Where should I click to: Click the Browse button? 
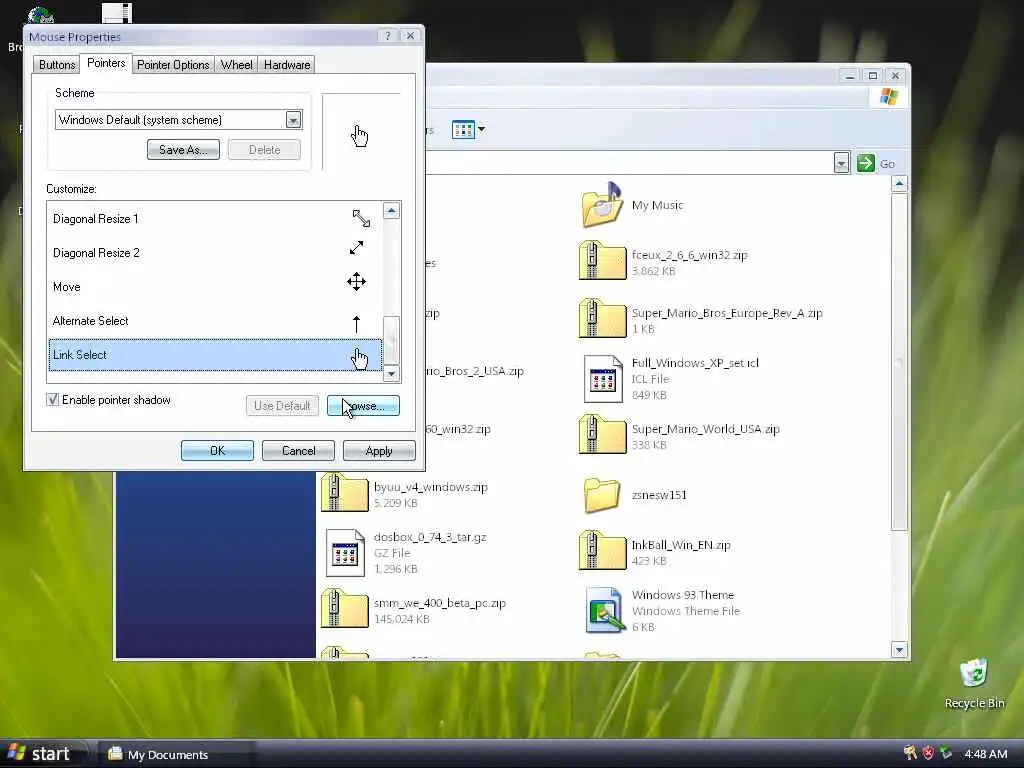(363, 406)
